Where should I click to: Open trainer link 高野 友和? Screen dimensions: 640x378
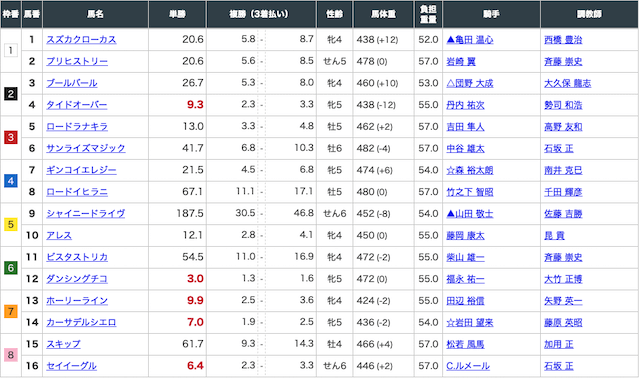[563, 127]
